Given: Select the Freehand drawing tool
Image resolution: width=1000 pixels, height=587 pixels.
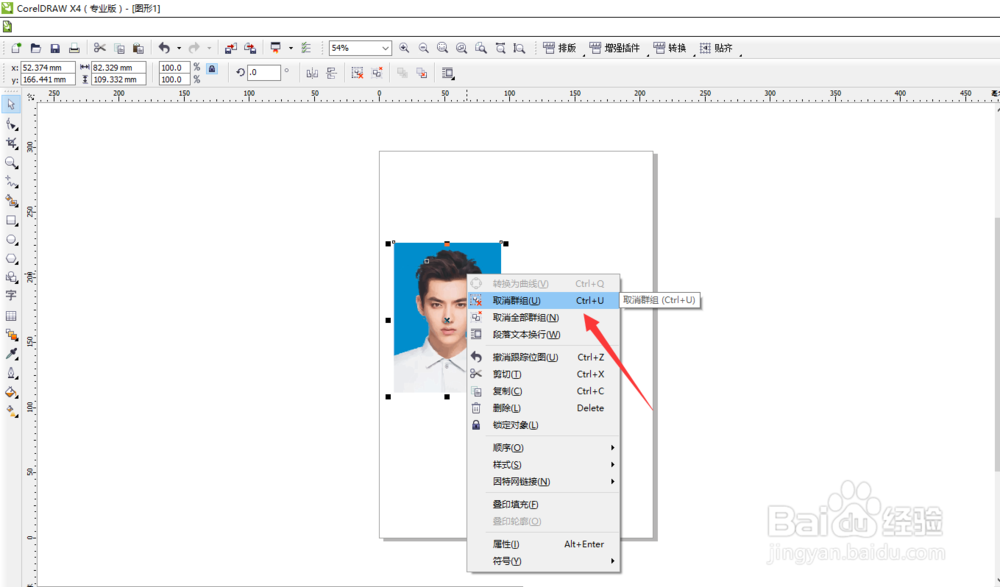Looking at the screenshot, I should pyautogui.click(x=11, y=182).
